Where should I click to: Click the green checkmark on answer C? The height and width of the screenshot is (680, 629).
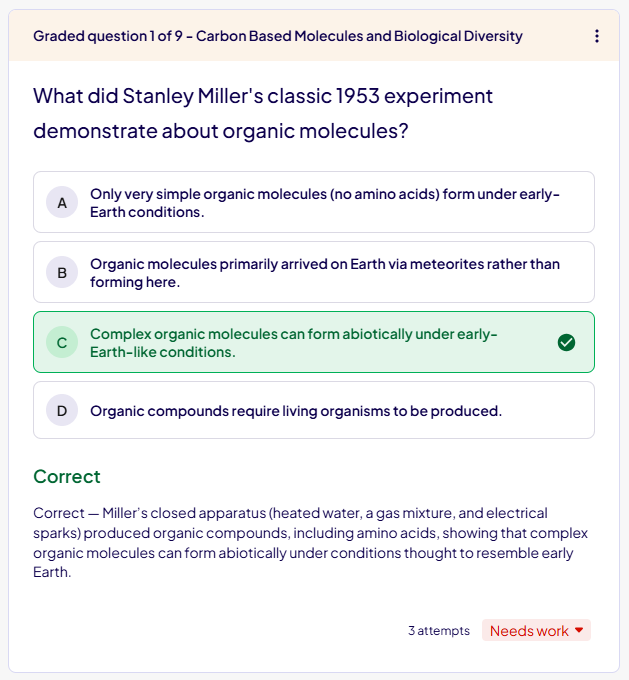[566, 343]
